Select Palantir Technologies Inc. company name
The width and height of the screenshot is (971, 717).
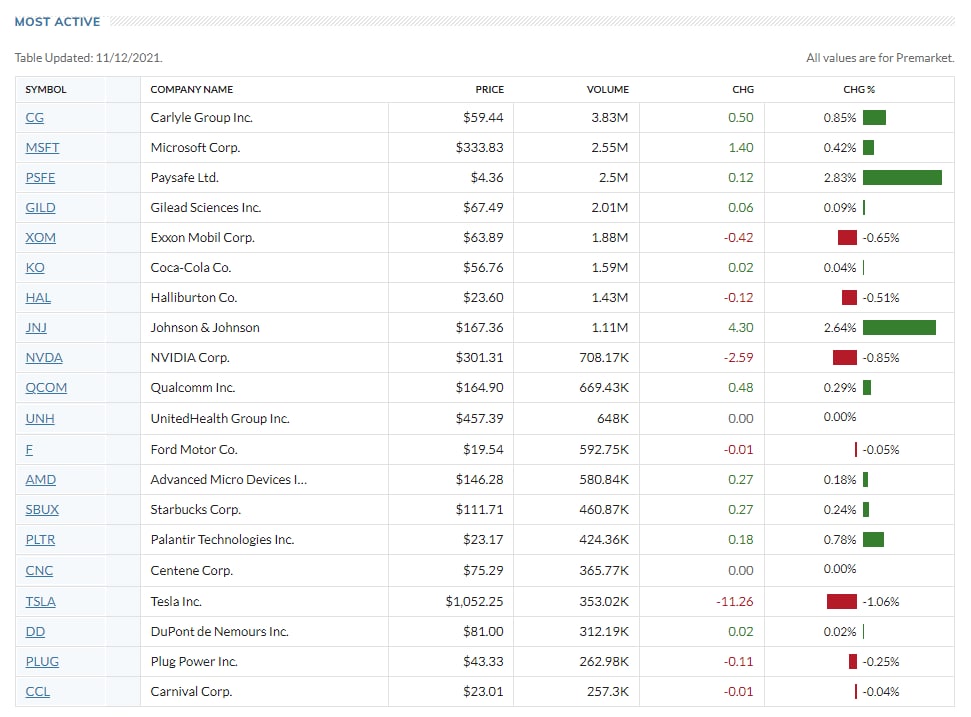222,540
